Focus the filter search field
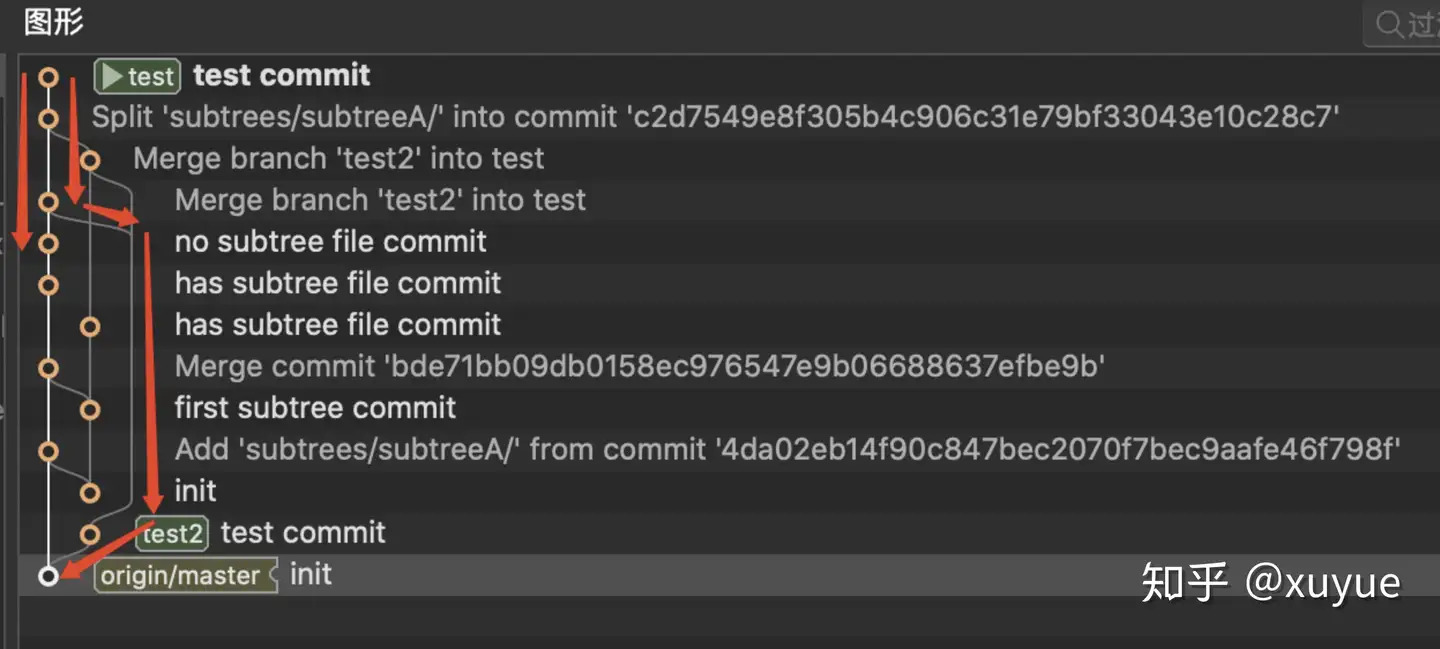 [1420, 24]
